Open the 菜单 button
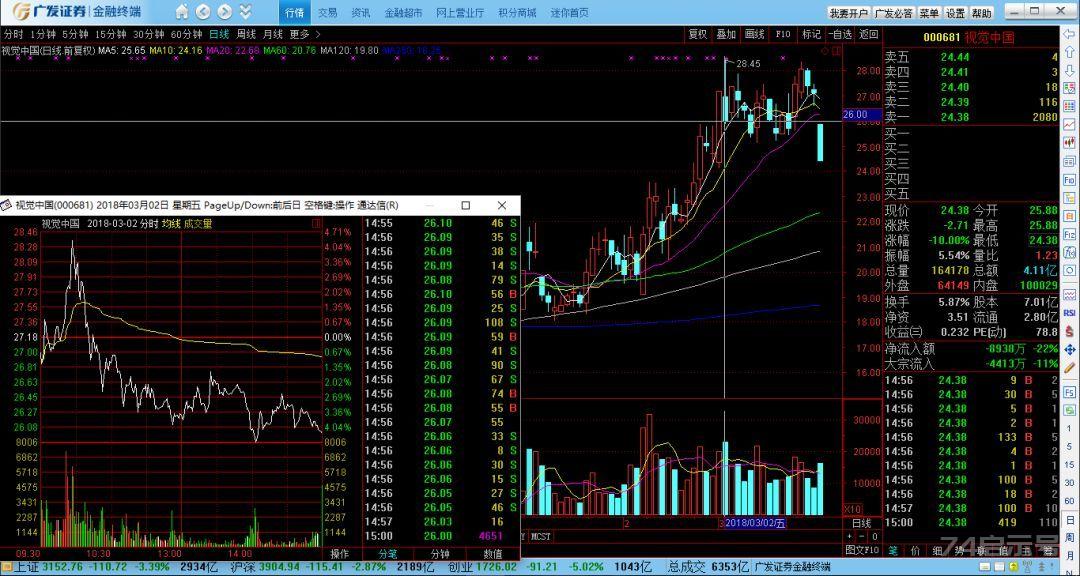 pos(929,13)
